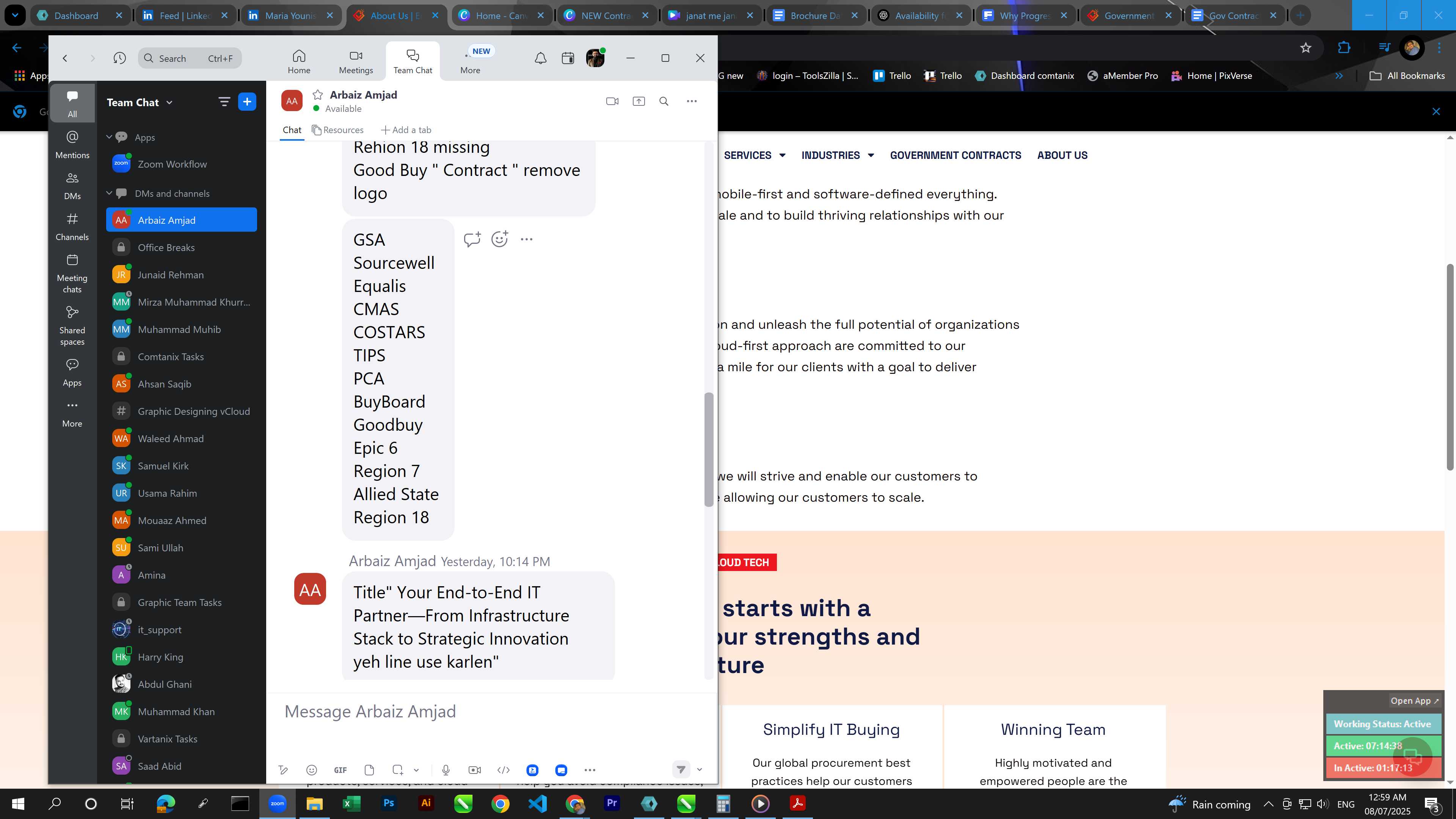
Task: Open Zoom Workflow app chat
Action: 182,164
